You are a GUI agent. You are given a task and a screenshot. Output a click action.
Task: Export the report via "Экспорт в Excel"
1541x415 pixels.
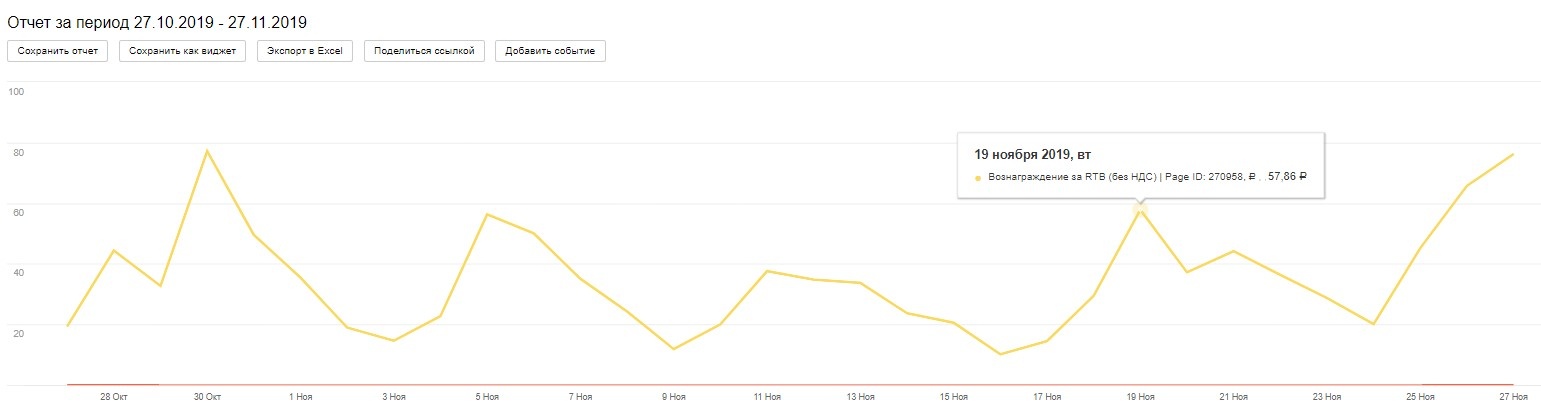[x=304, y=51]
